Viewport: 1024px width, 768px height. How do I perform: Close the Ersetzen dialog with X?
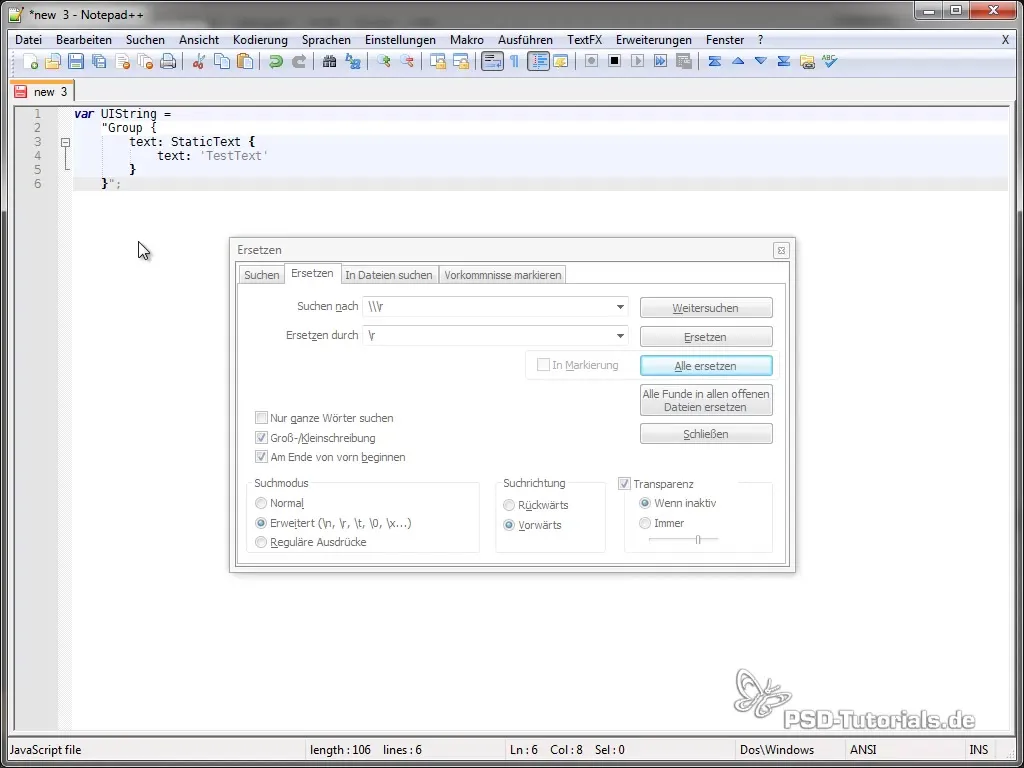tap(781, 250)
